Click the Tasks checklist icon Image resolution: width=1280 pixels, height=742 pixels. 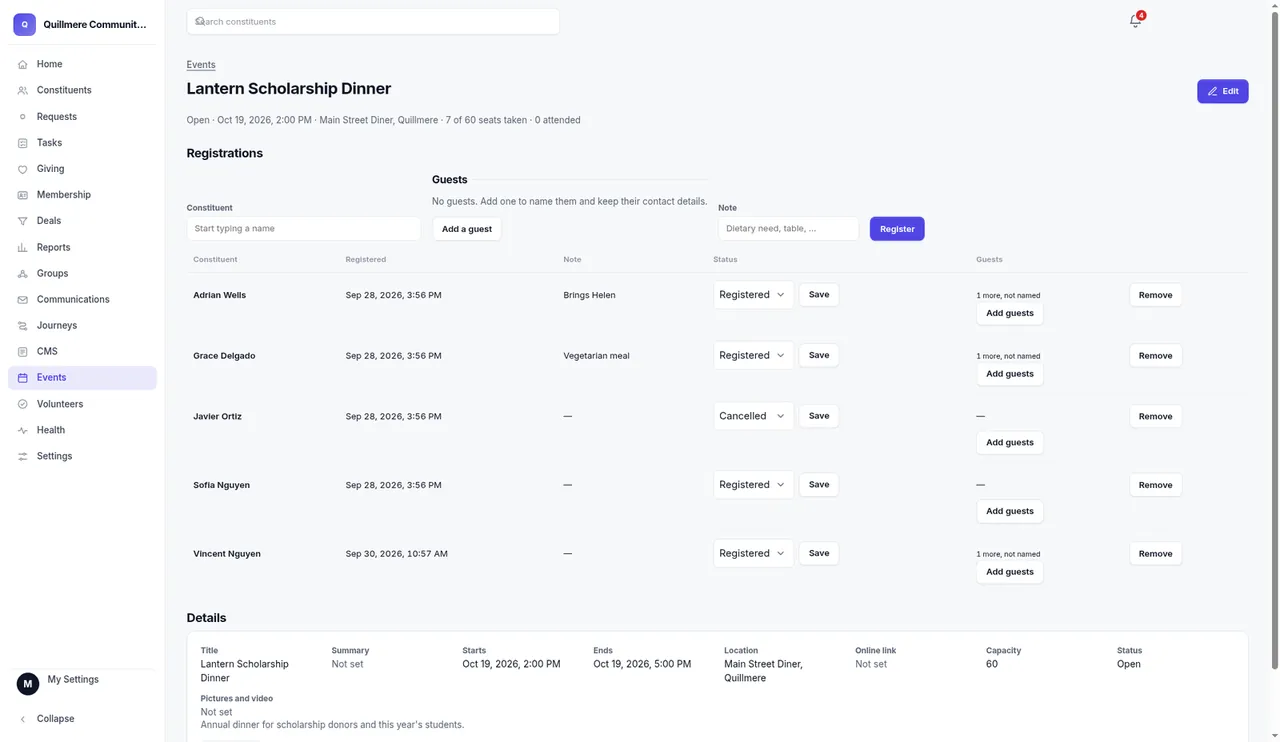(x=23, y=143)
